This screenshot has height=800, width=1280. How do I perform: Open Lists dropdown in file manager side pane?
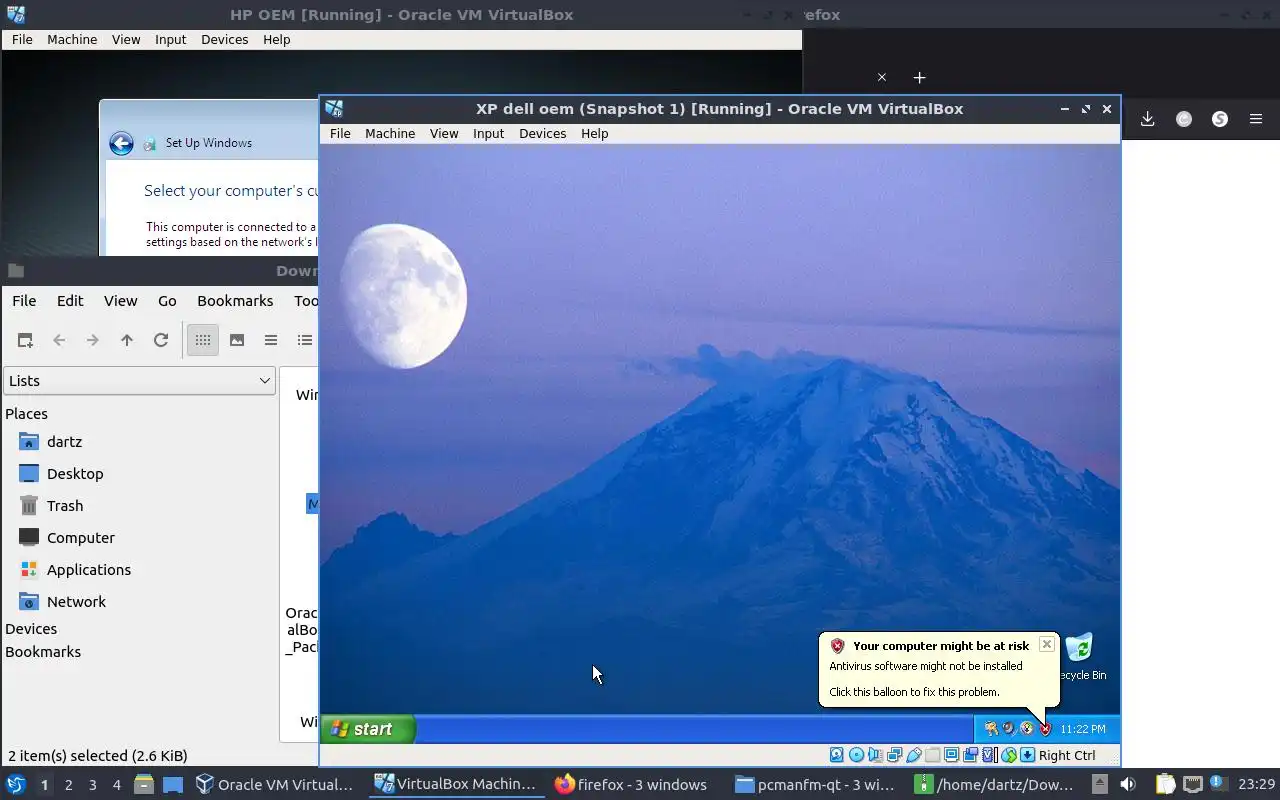pos(139,381)
